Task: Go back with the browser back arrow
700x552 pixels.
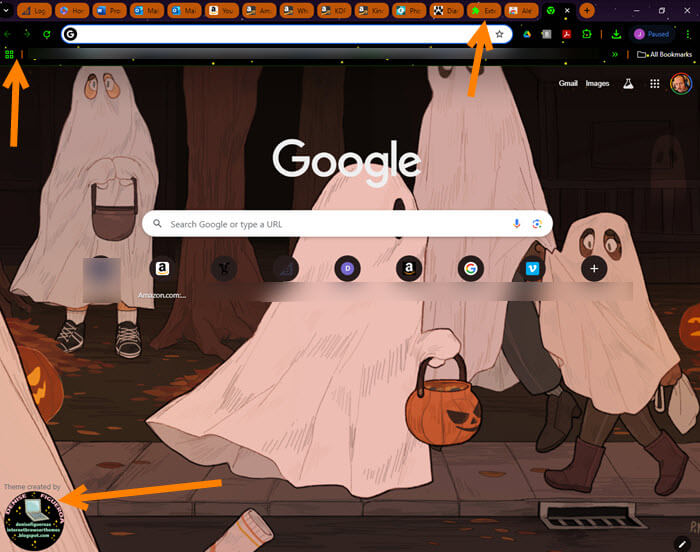Action: 8,34
